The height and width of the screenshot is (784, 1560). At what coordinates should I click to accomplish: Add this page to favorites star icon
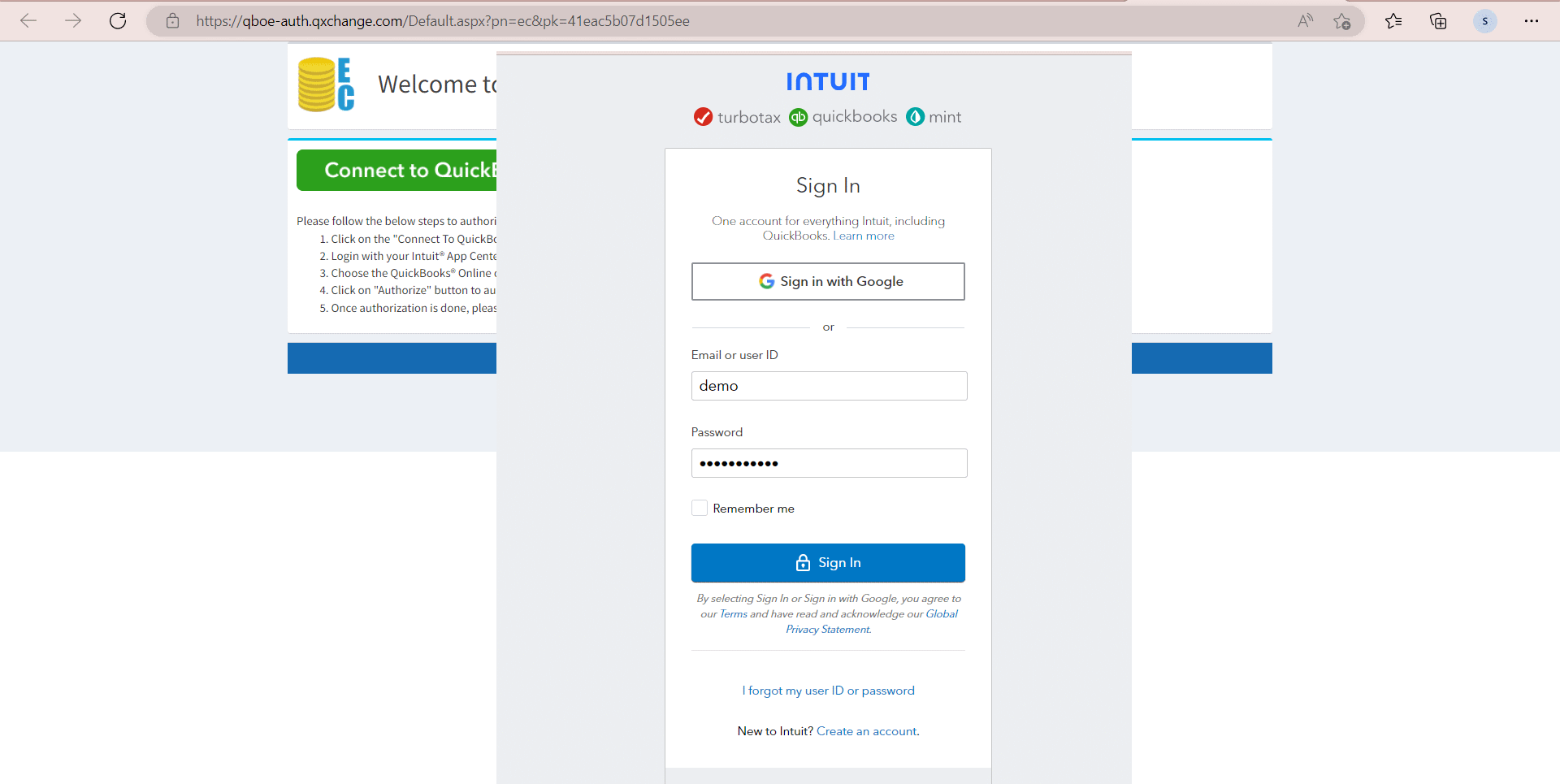click(1341, 21)
